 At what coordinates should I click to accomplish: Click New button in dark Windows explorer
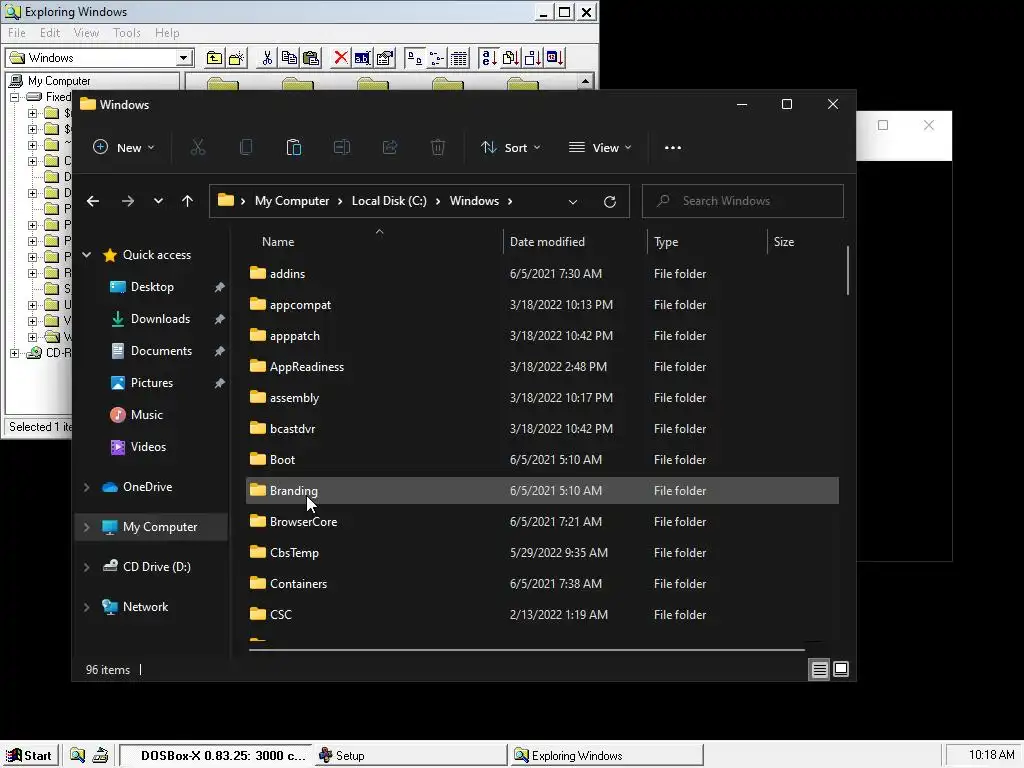click(x=123, y=148)
